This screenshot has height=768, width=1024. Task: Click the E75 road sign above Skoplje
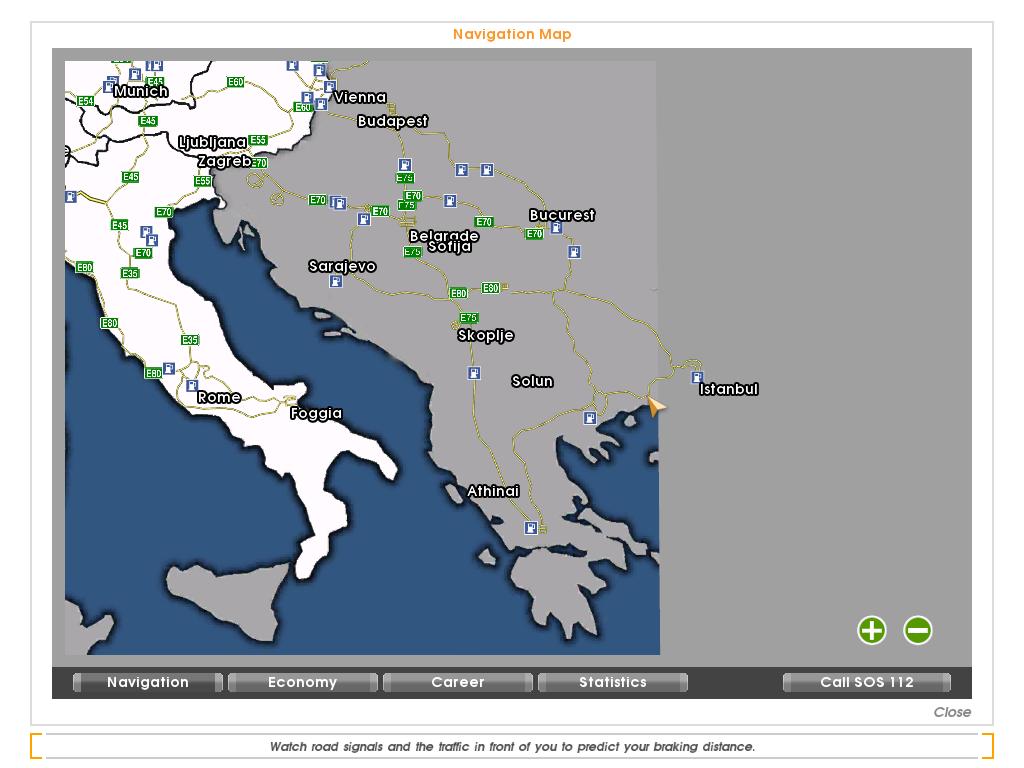pyautogui.click(x=469, y=317)
